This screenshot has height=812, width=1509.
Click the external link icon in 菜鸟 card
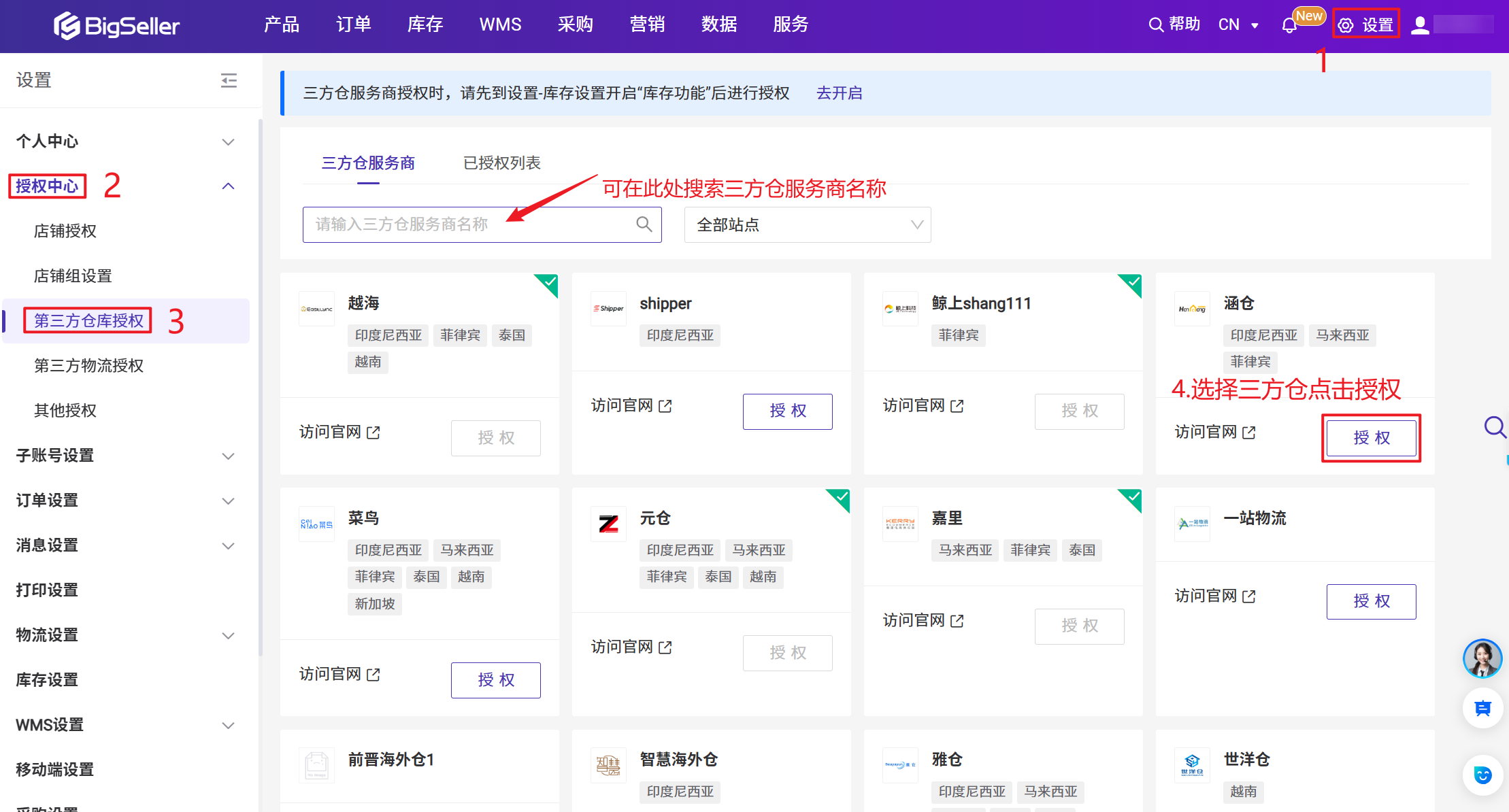[373, 675]
